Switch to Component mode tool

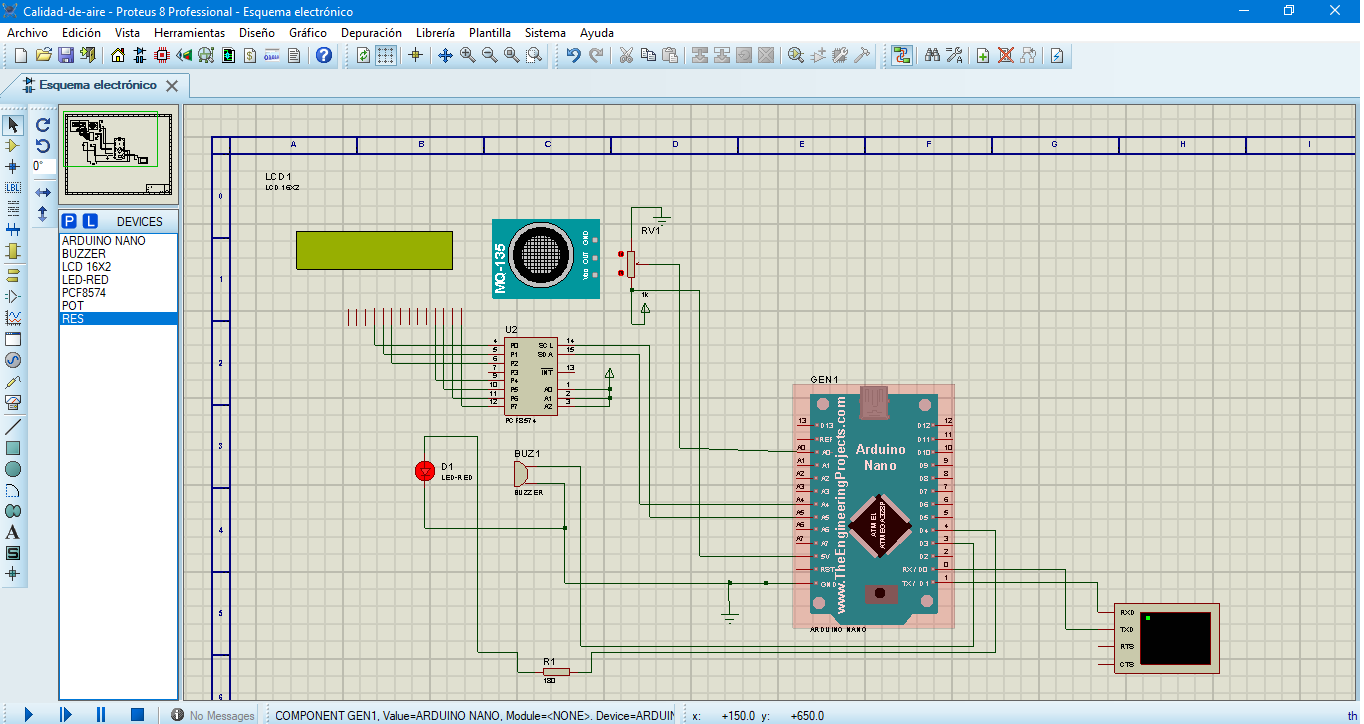[x=13, y=146]
